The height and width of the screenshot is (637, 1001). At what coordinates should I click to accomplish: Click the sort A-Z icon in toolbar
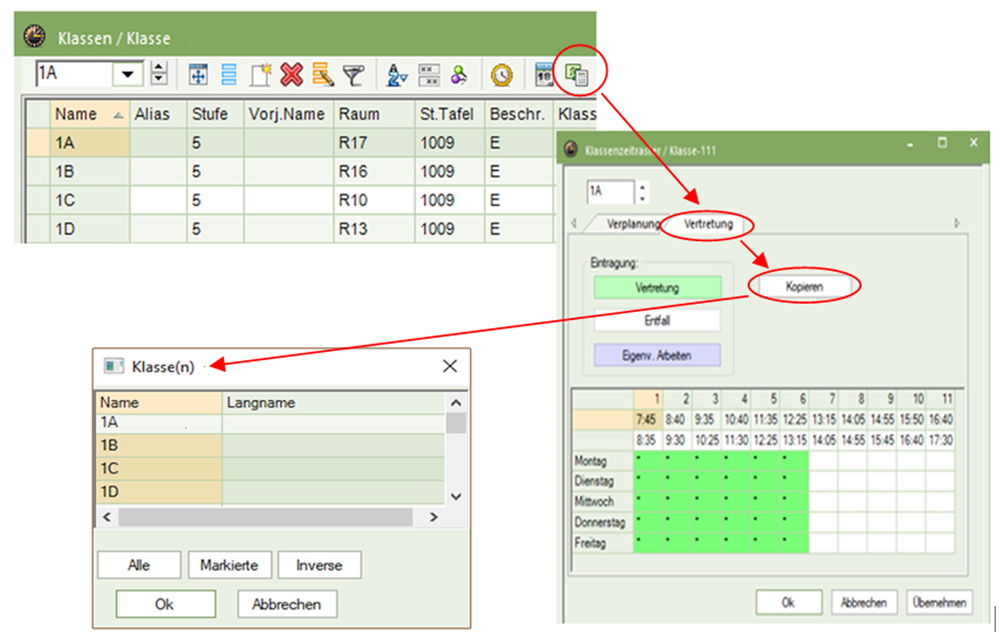[397, 74]
